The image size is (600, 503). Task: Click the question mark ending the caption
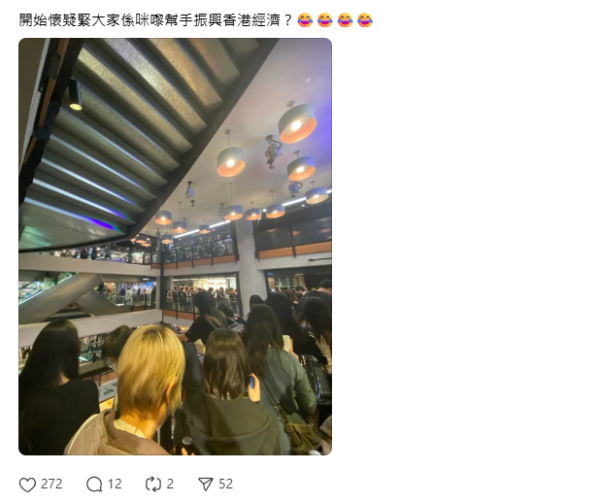pyautogui.click(x=289, y=20)
